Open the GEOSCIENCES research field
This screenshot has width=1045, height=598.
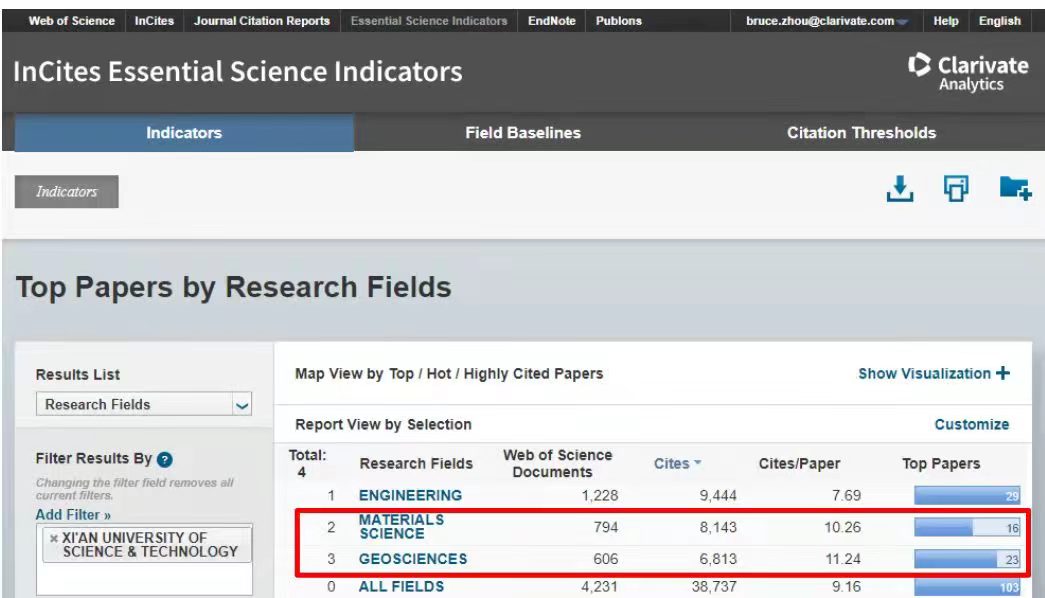(x=413, y=559)
